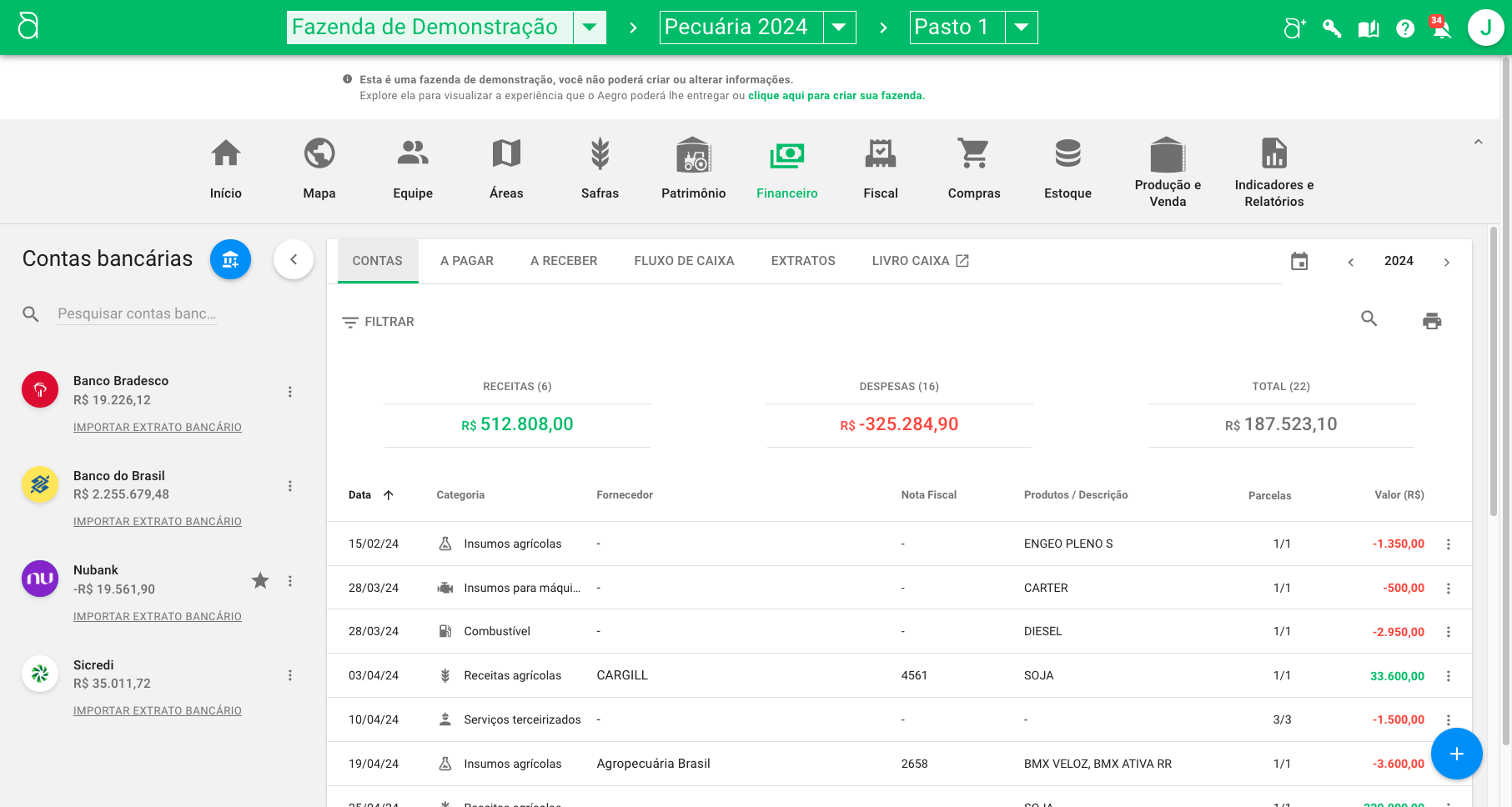The width and height of the screenshot is (1512, 807).
Task: Open the Pecuária 2024 dropdown
Action: click(x=839, y=28)
